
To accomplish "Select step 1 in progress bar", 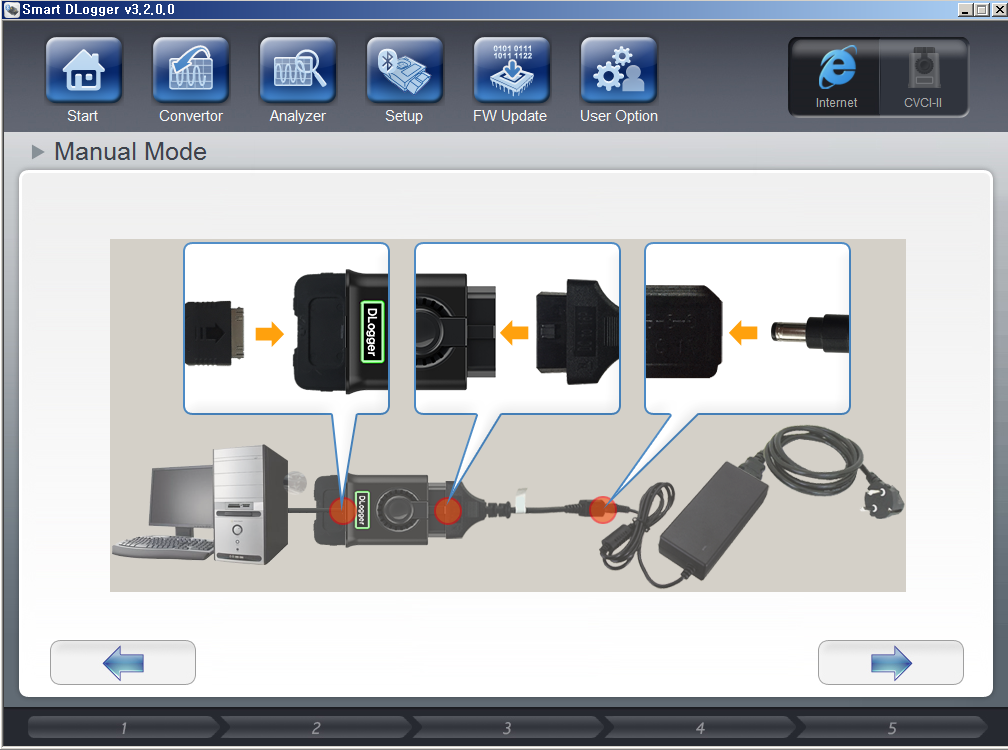I will pyautogui.click(x=124, y=728).
